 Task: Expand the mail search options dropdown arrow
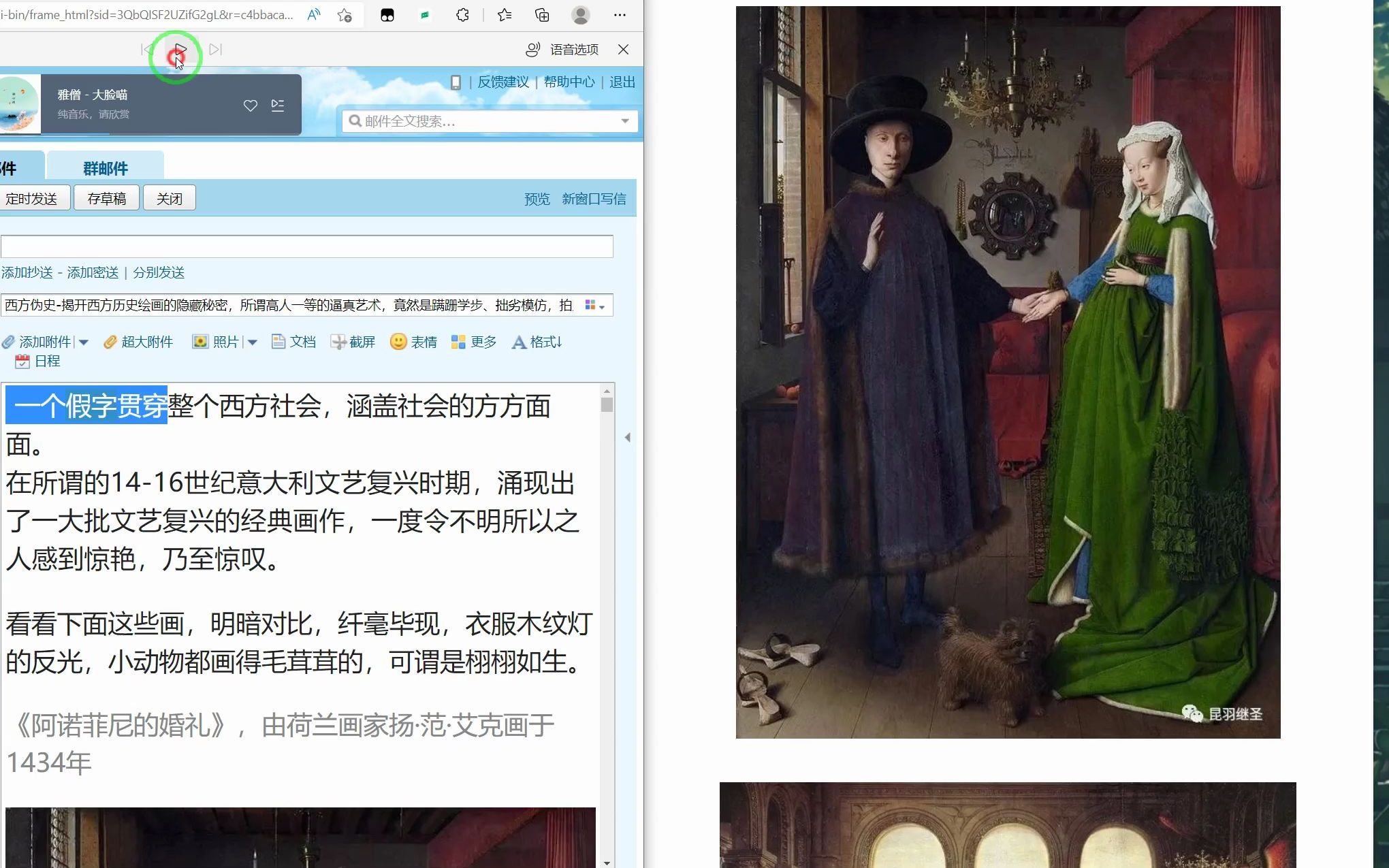tap(625, 121)
